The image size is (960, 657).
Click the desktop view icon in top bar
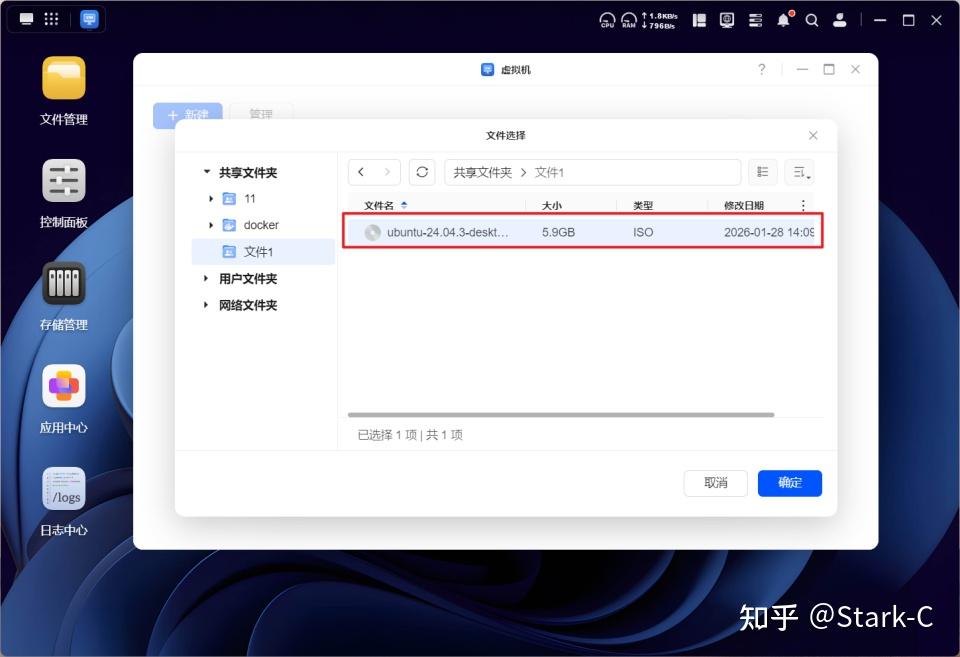point(26,20)
